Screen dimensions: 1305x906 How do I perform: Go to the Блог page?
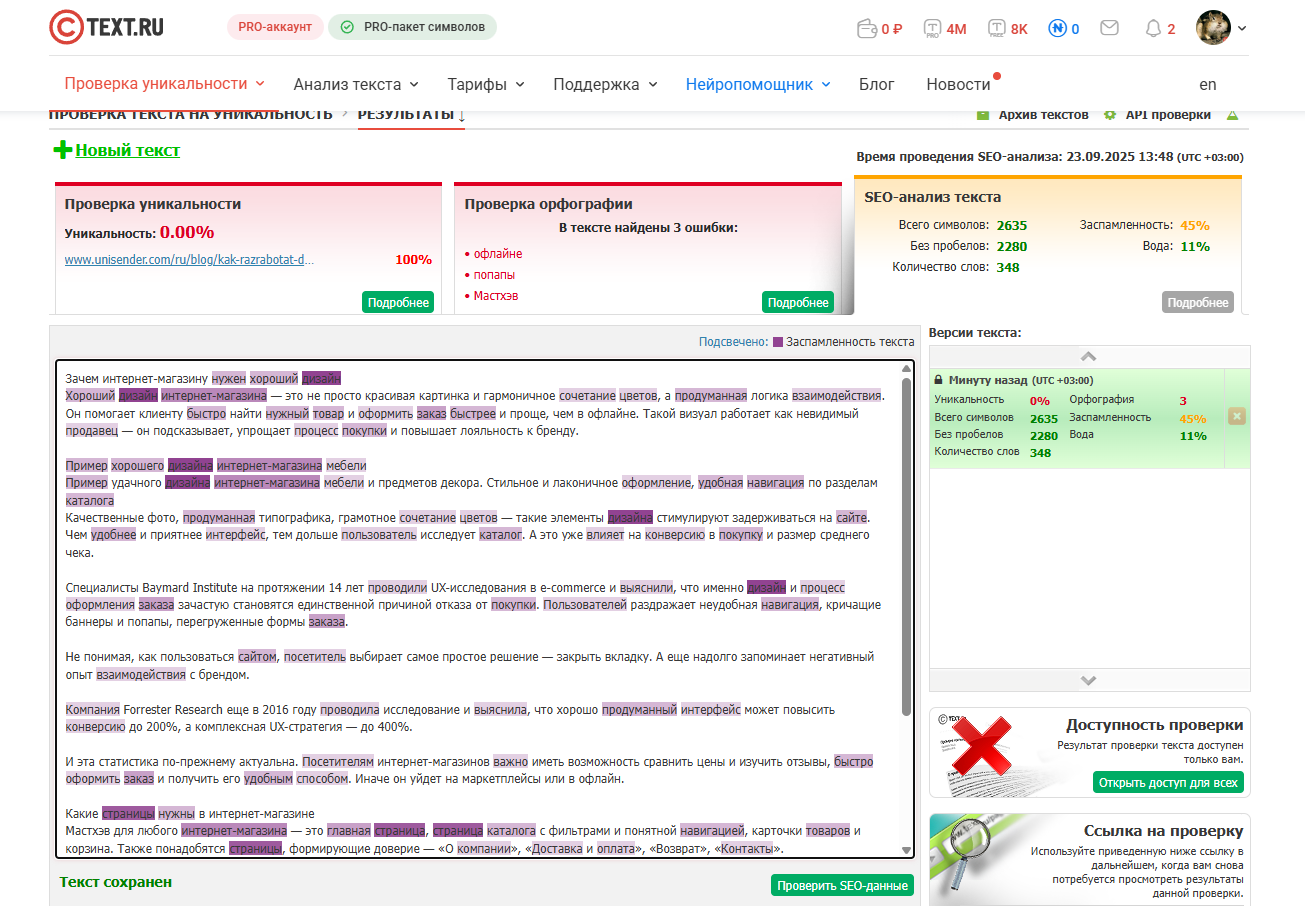click(877, 84)
